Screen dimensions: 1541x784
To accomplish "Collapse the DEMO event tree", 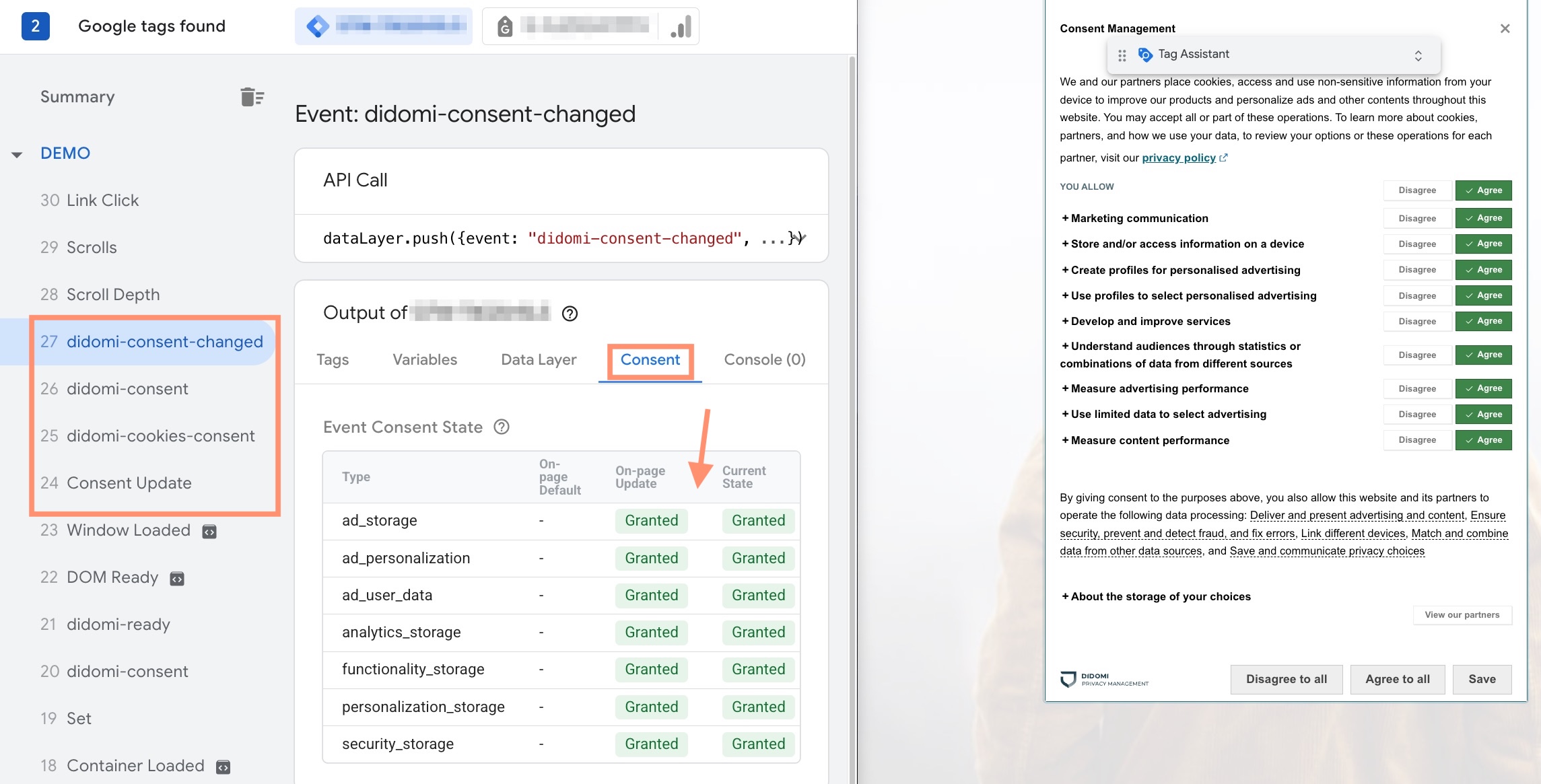I will point(17,154).
